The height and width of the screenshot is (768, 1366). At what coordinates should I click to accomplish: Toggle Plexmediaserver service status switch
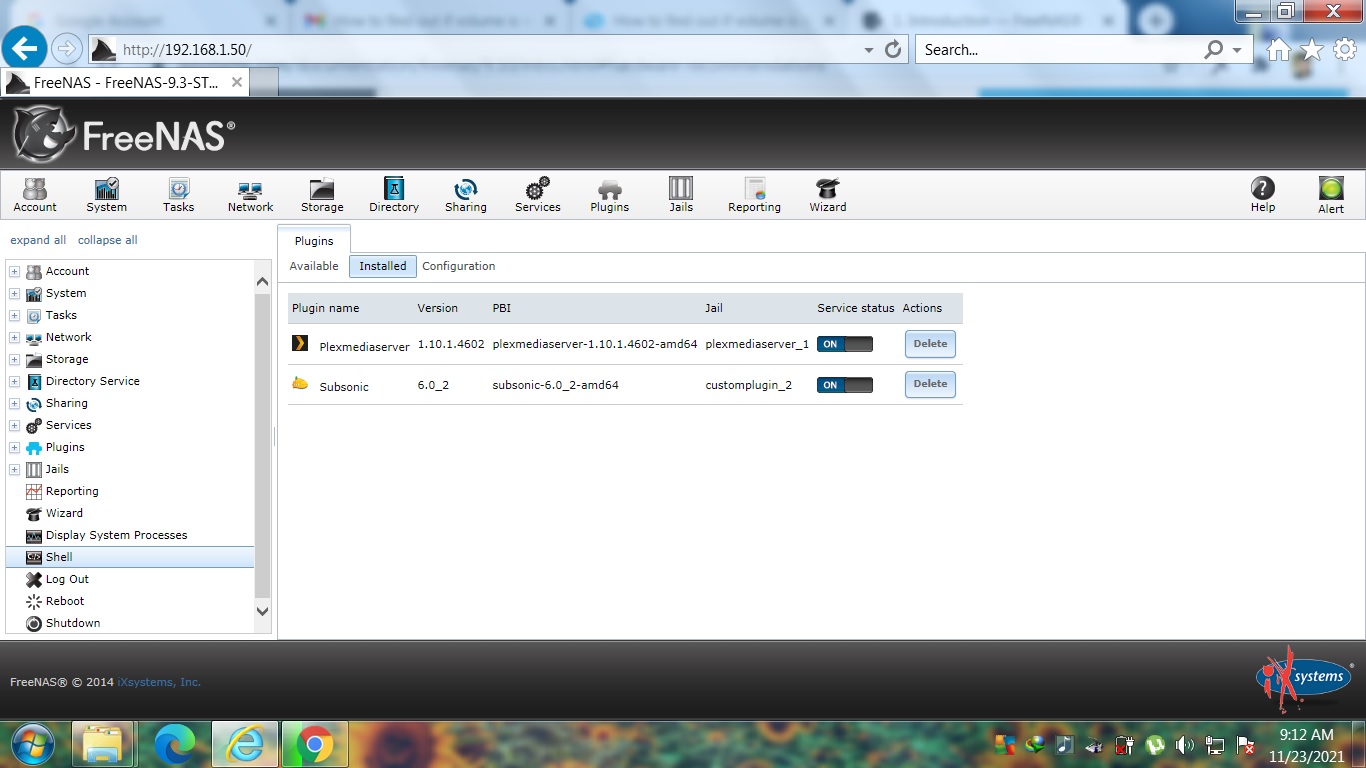[x=845, y=344]
